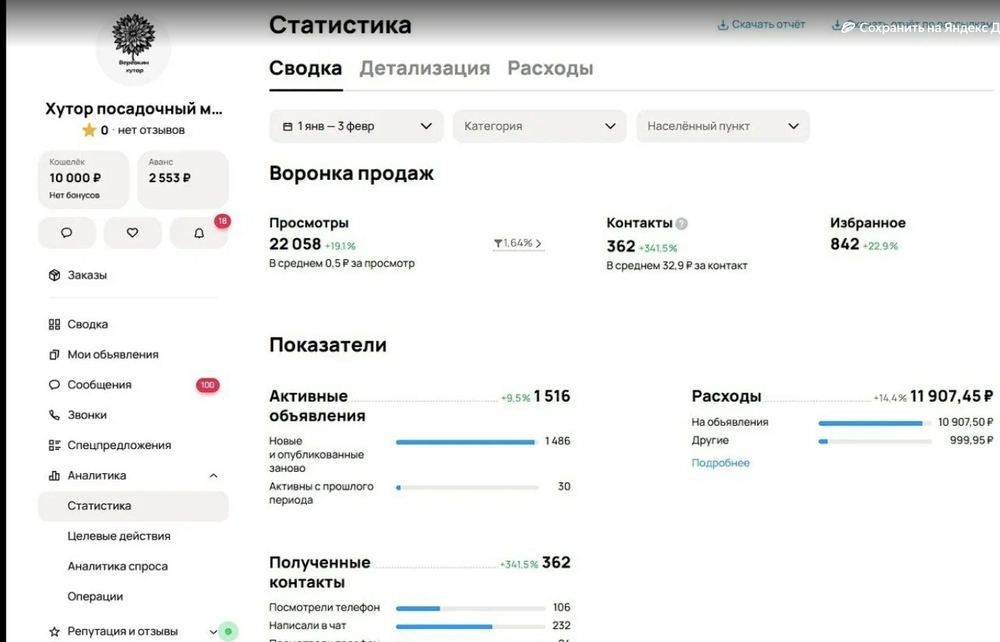Click the Новые и опубликованные заново progress bar
The image size is (1000, 642).
click(x=467, y=442)
